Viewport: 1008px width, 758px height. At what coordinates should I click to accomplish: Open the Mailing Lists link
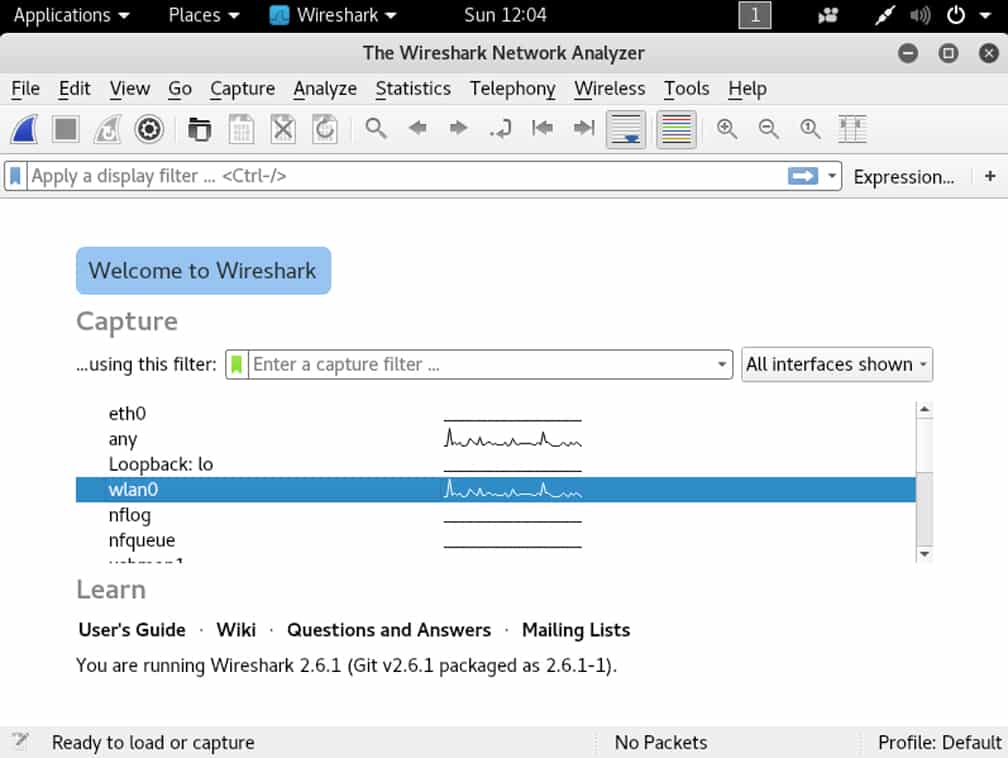[576, 630]
